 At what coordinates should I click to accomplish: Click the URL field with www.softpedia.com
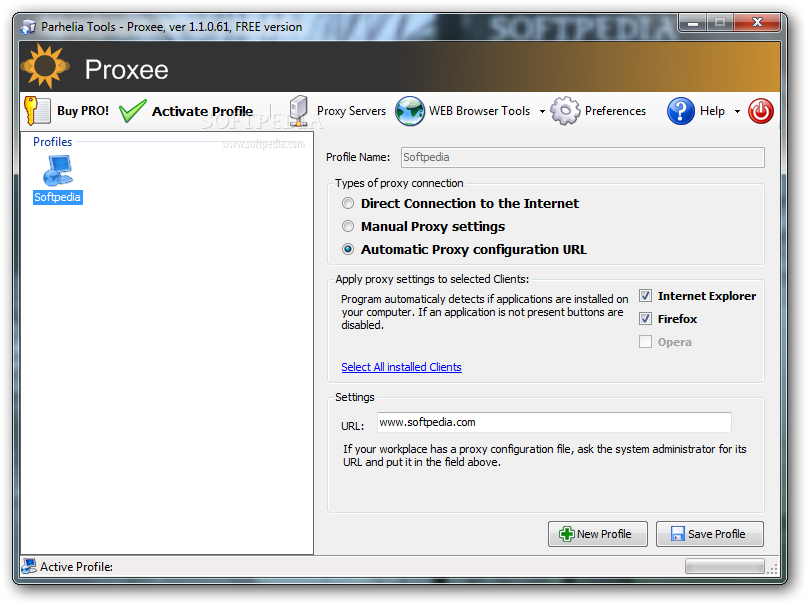554,423
